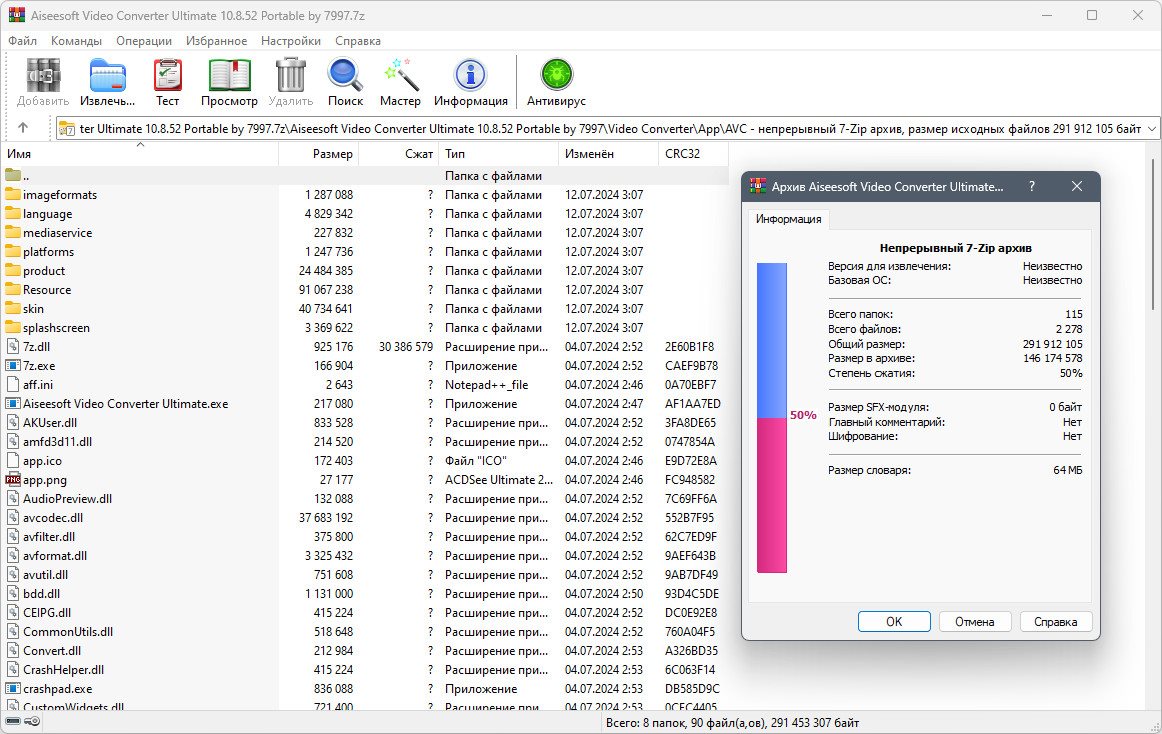The height and width of the screenshot is (734, 1162).
Task: Click the Test (Тест) toolbar icon
Action: click(x=167, y=78)
